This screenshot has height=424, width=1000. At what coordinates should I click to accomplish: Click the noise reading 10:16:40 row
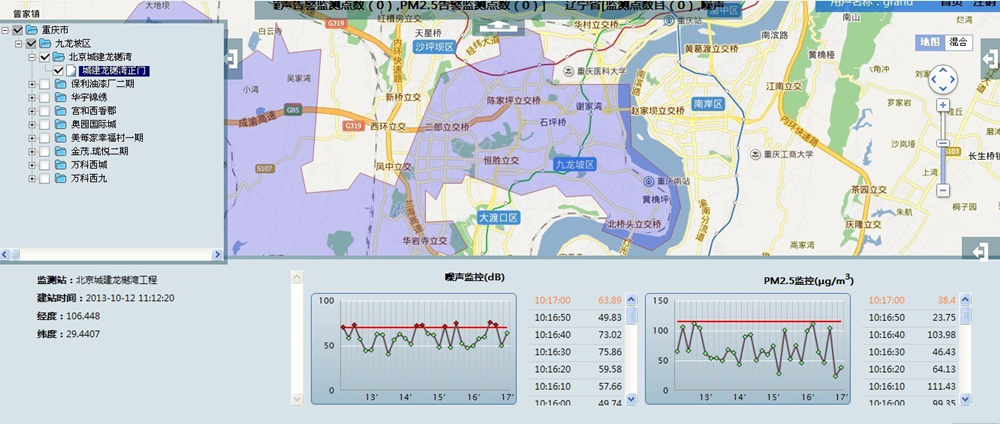(578, 335)
